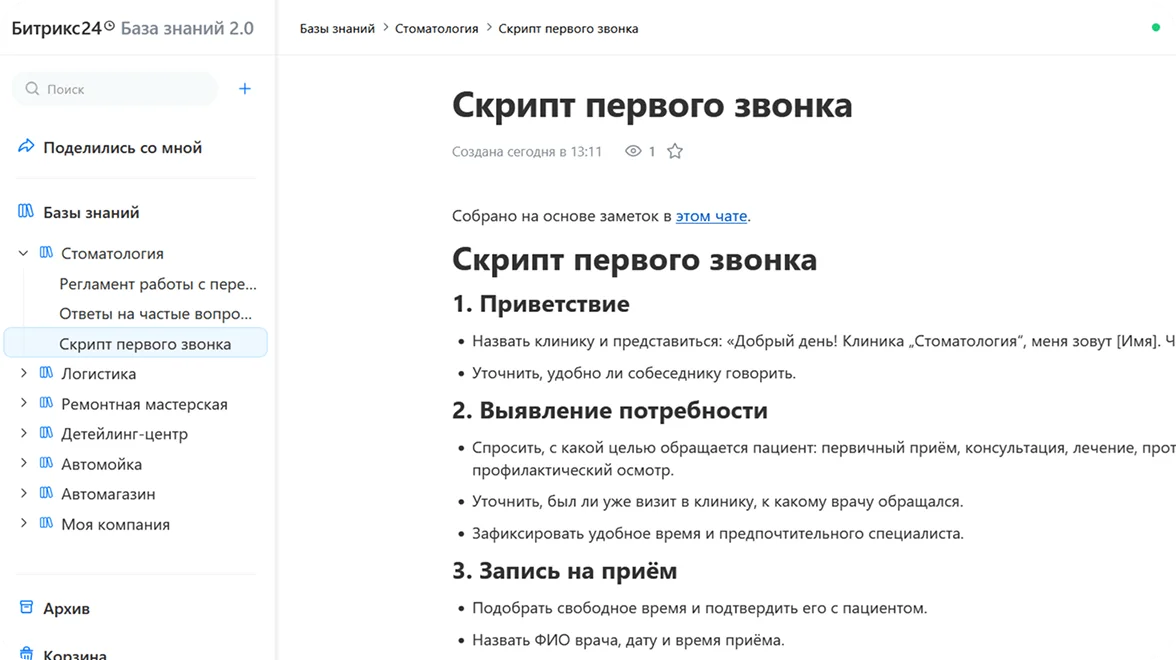The image size is (1176, 660).
Task: Open the Базы знаний section
Action: (91, 212)
